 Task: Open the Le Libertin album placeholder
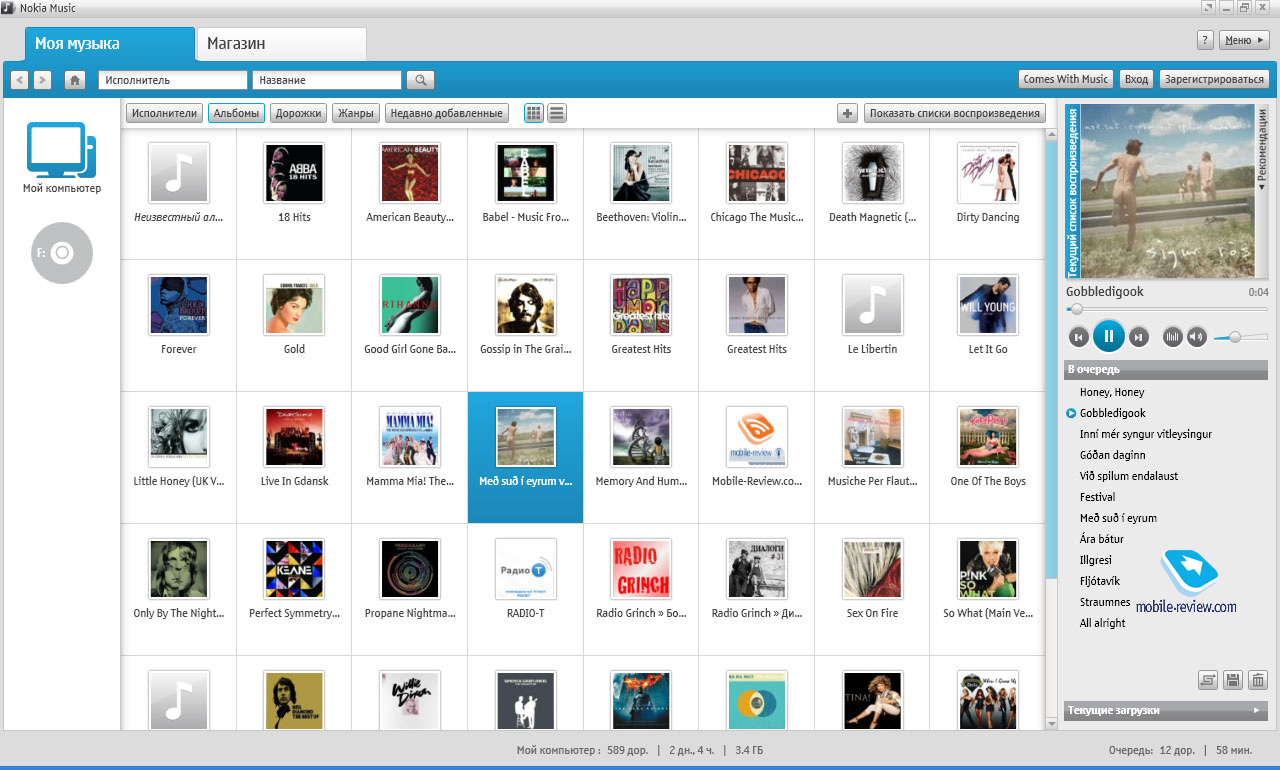(872, 304)
